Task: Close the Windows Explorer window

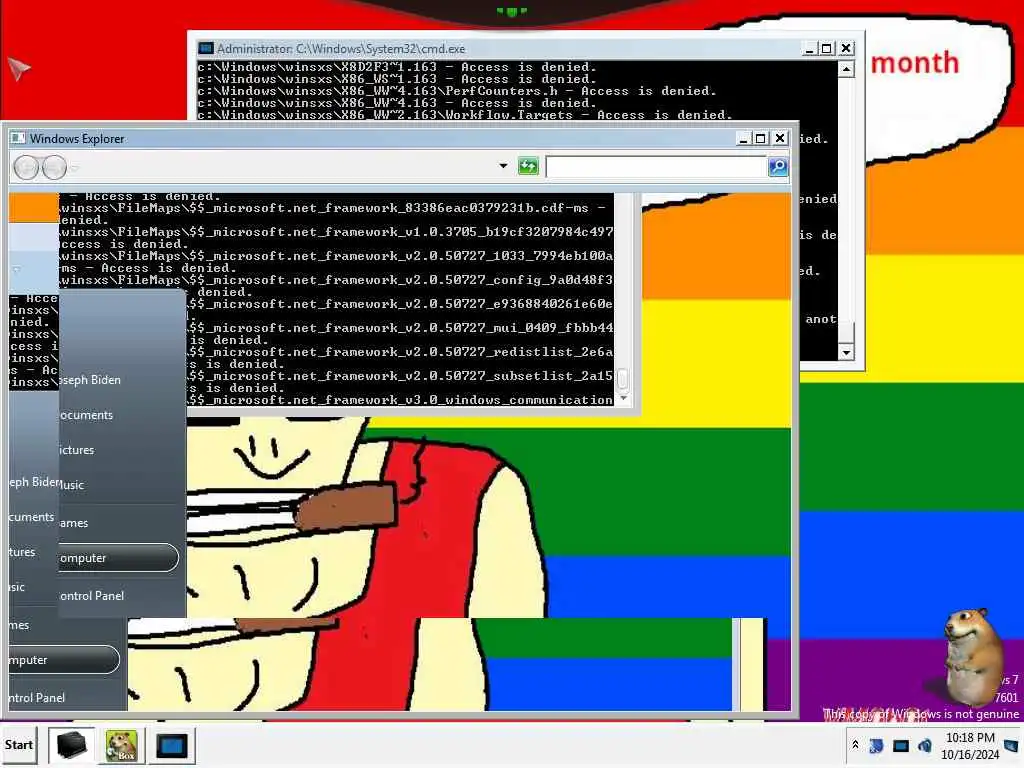Action: [x=780, y=138]
